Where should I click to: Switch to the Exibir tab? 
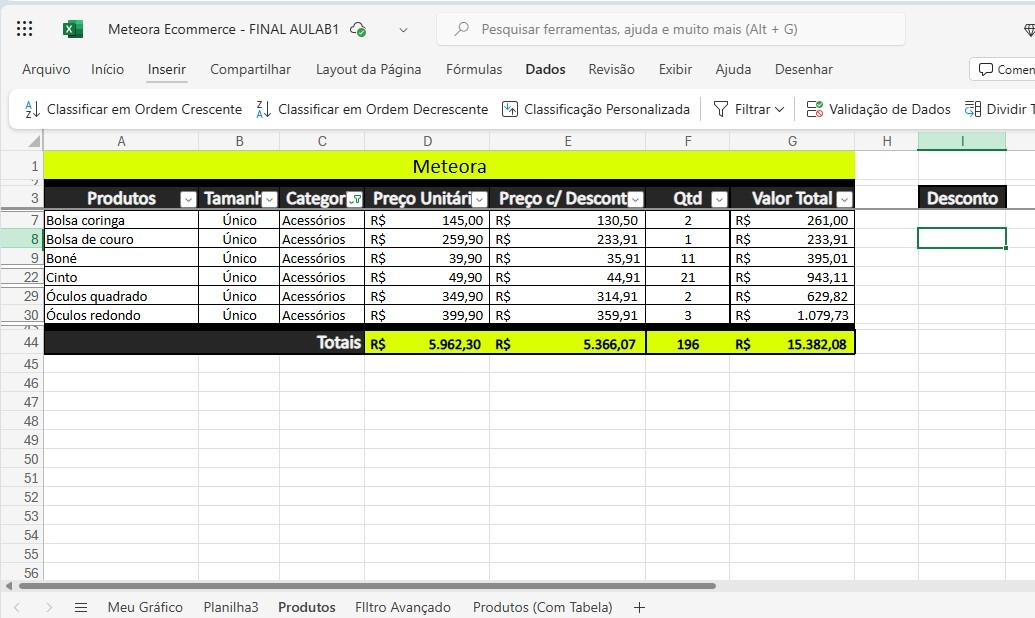pos(675,69)
